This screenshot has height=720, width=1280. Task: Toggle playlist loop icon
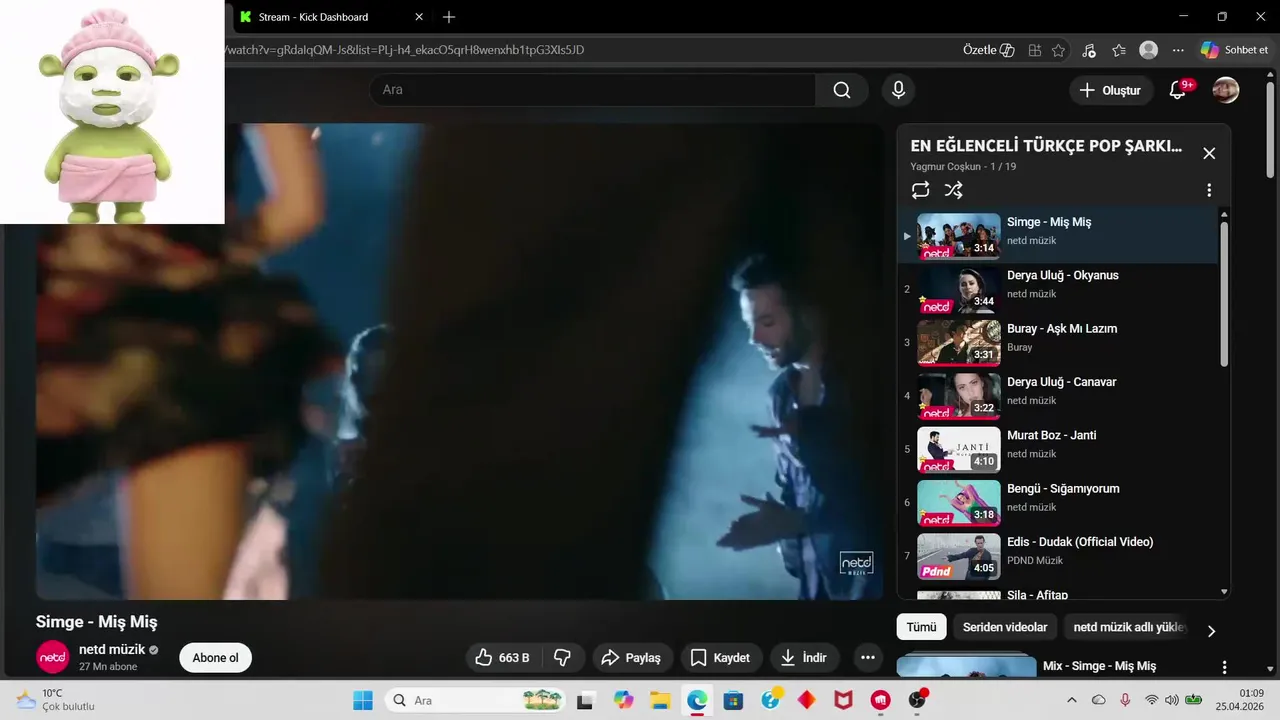(920, 190)
